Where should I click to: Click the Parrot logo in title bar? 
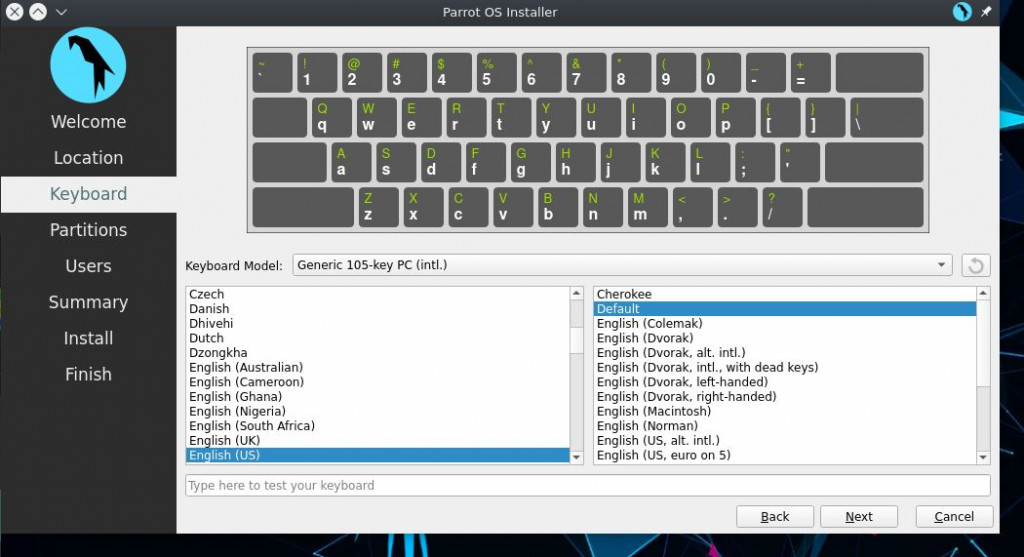(961, 12)
